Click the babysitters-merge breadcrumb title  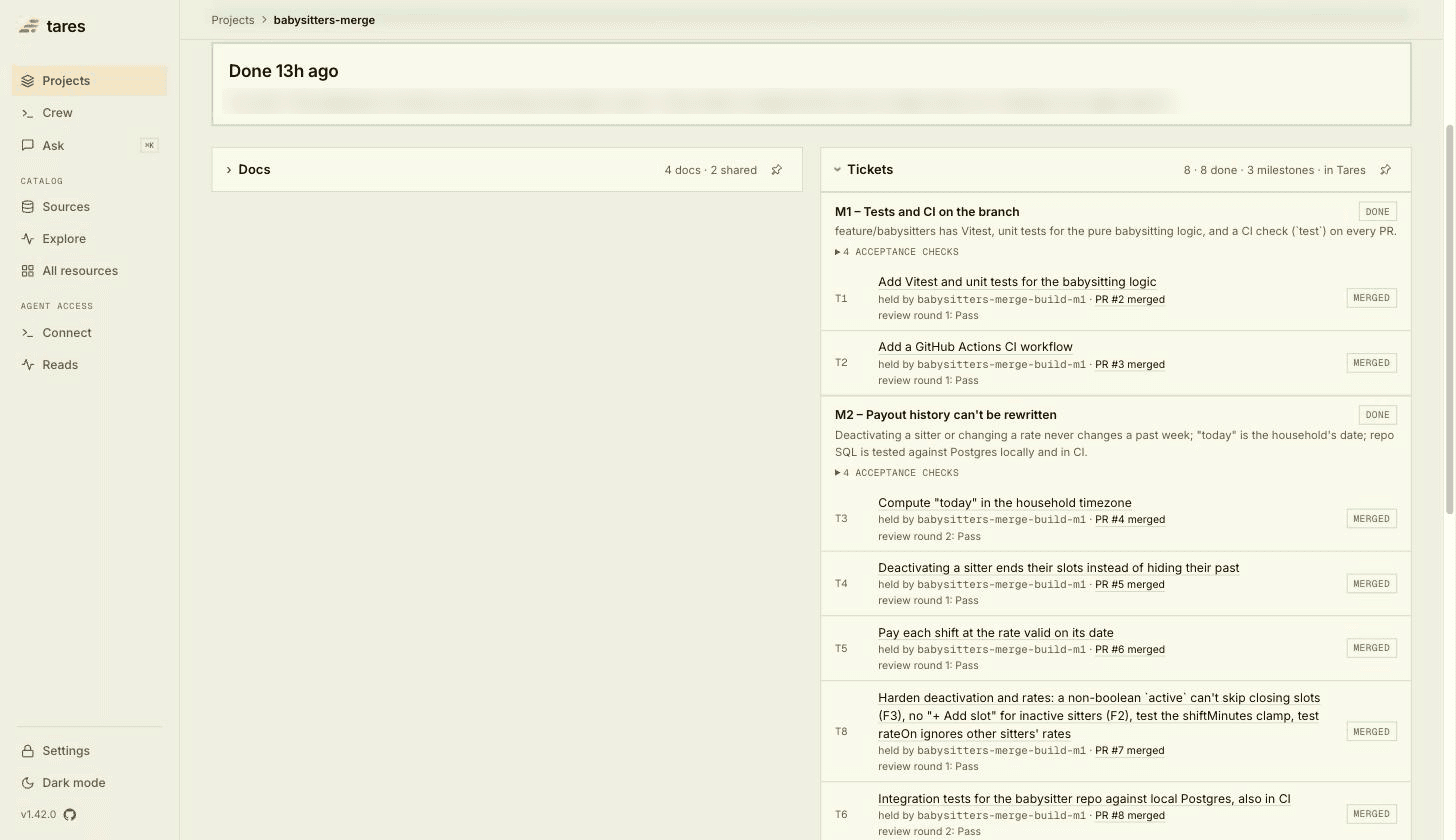(x=324, y=20)
